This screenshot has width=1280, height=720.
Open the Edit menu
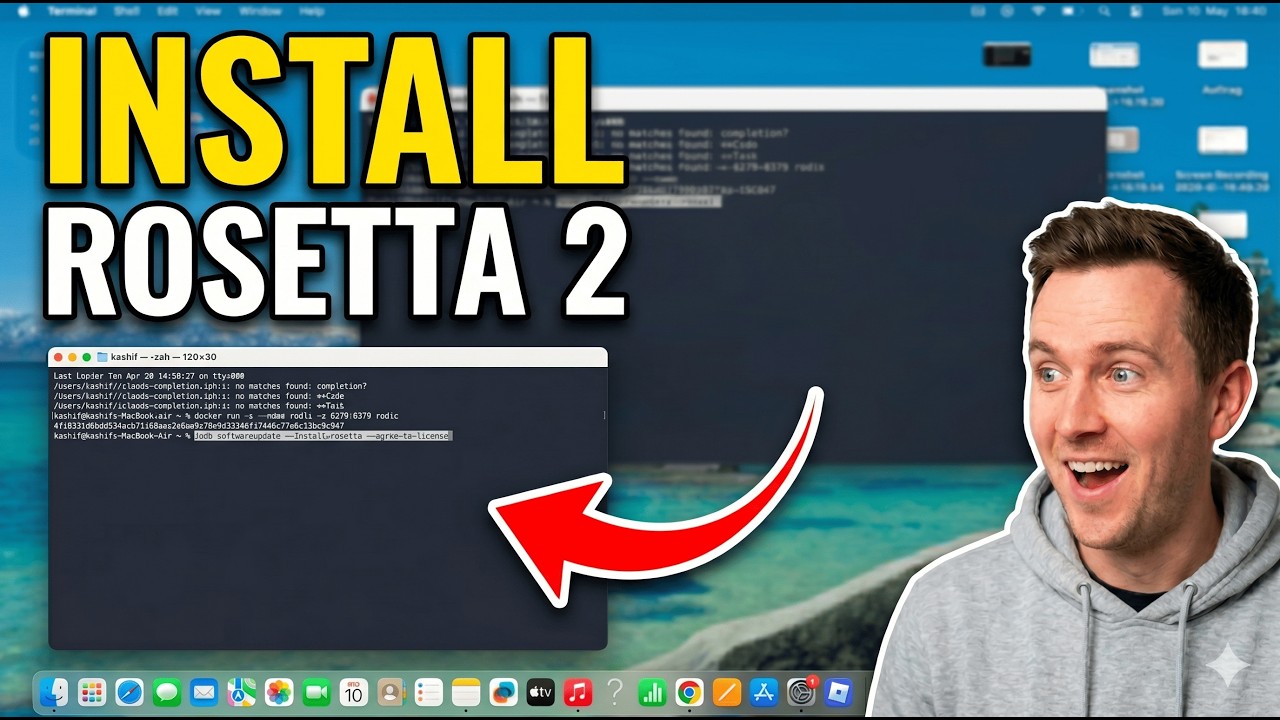168,11
